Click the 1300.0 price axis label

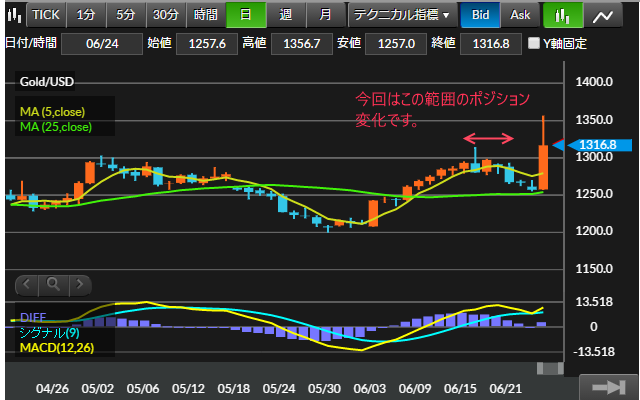[594, 157]
